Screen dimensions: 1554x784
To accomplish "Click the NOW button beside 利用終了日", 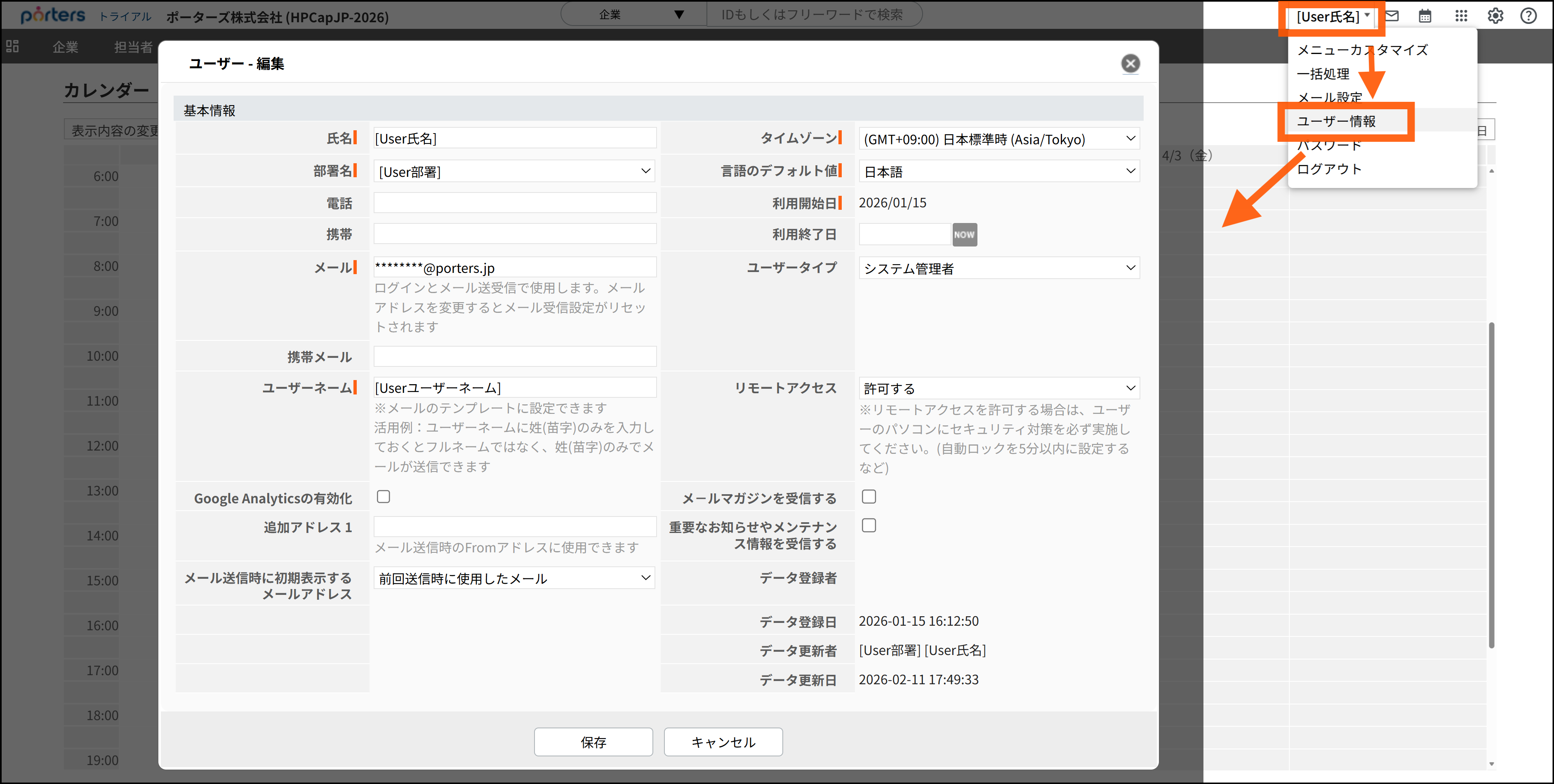I will coord(965,235).
